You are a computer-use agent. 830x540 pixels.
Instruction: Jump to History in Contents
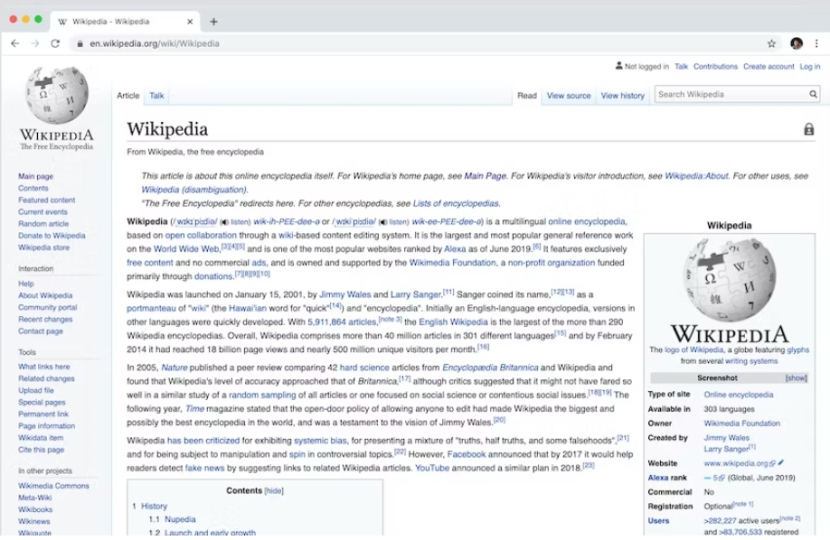[x=154, y=506]
